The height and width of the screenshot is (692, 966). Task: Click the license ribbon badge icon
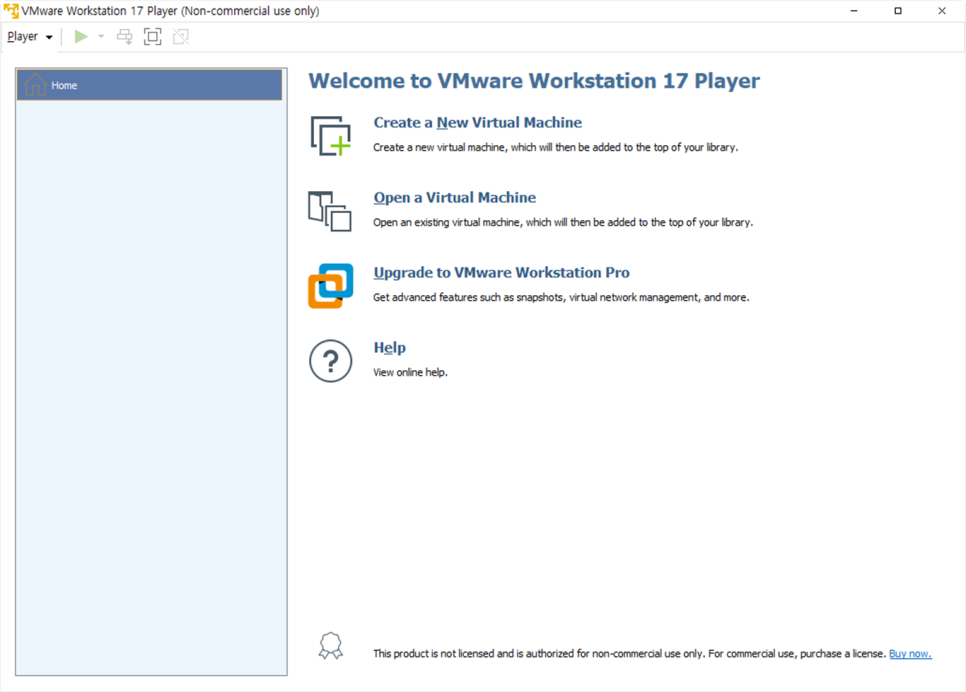tap(331, 646)
